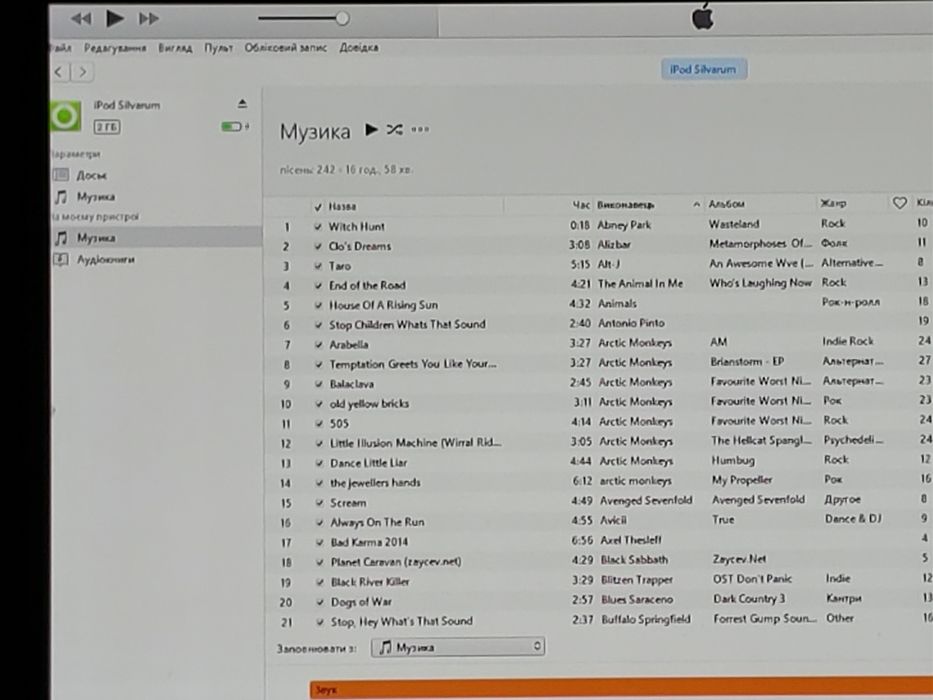Open the Редагування menu

click(x=115, y=48)
